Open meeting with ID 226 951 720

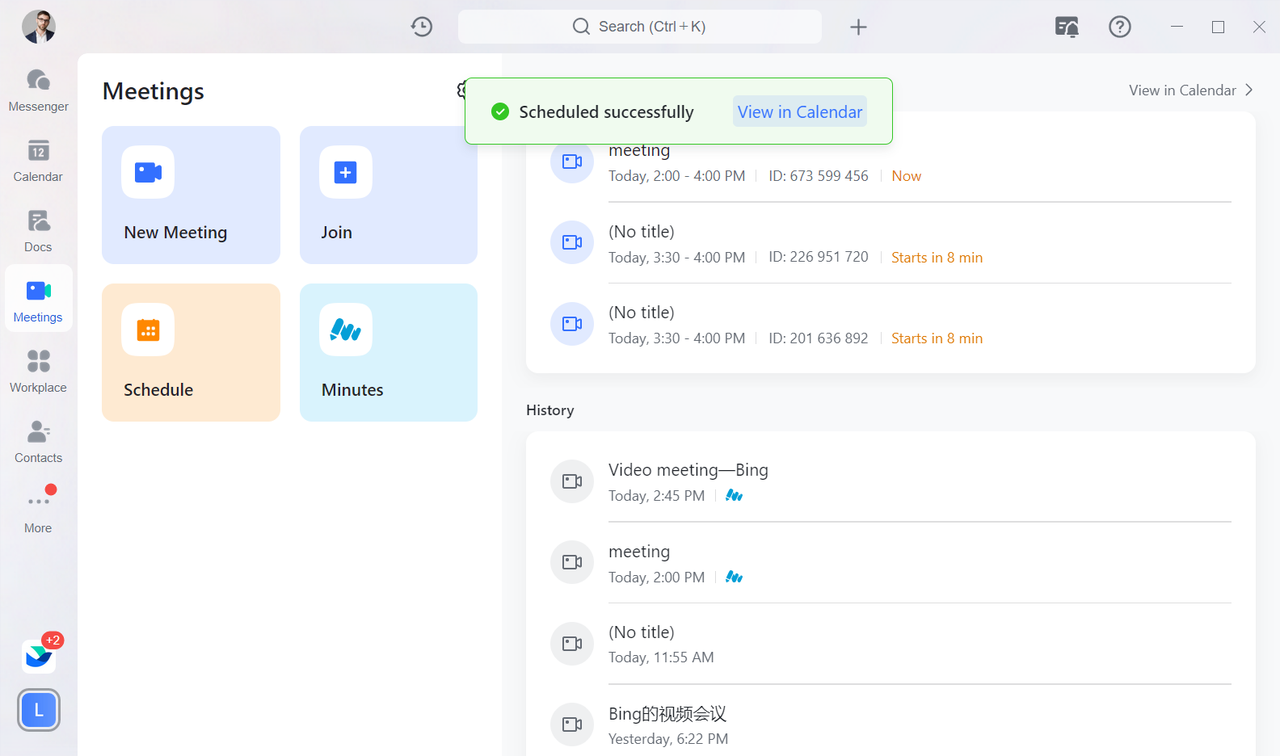[738, 243]
